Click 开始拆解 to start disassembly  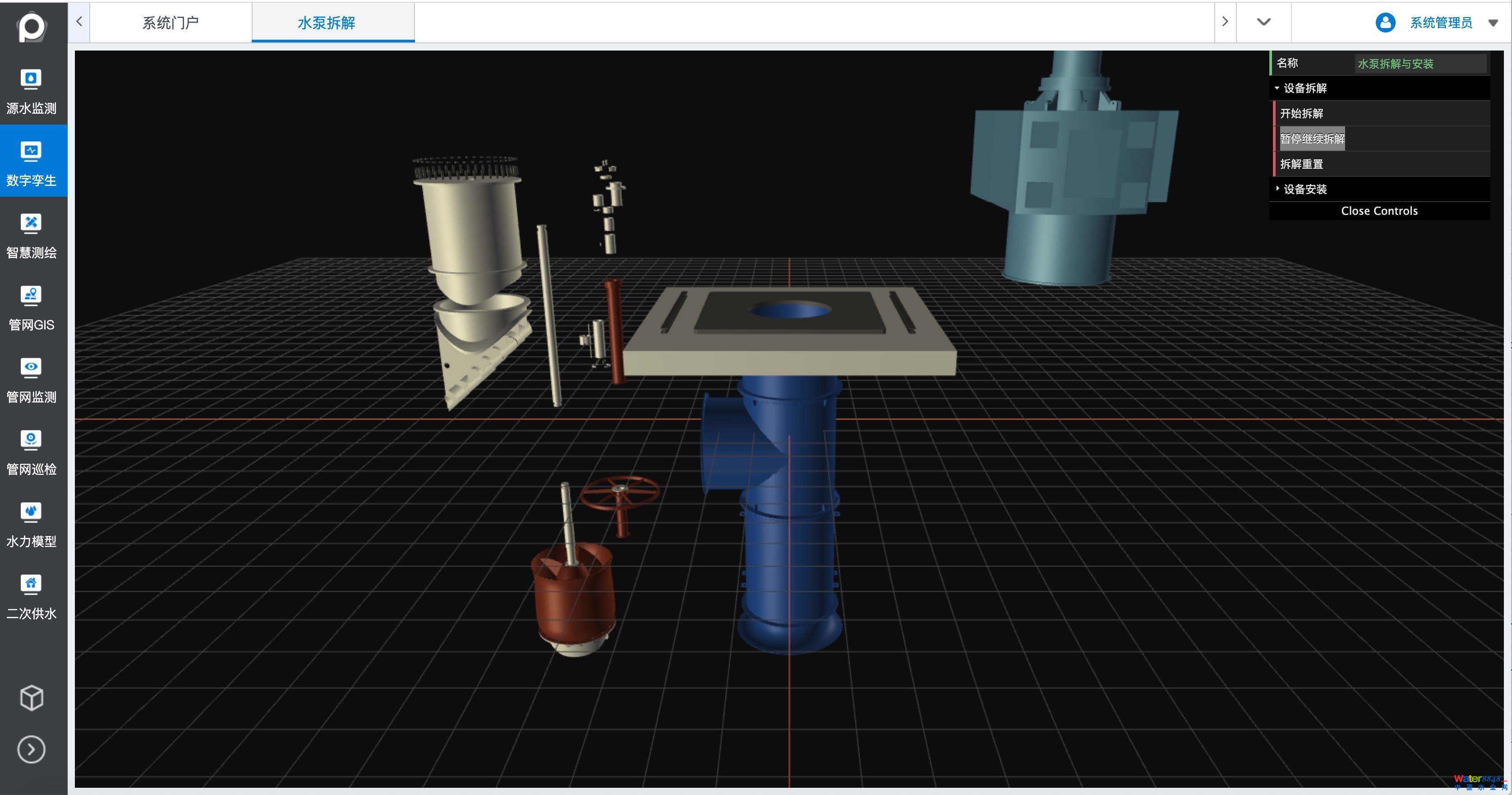pyautogui.click(x=1301, y=113)
